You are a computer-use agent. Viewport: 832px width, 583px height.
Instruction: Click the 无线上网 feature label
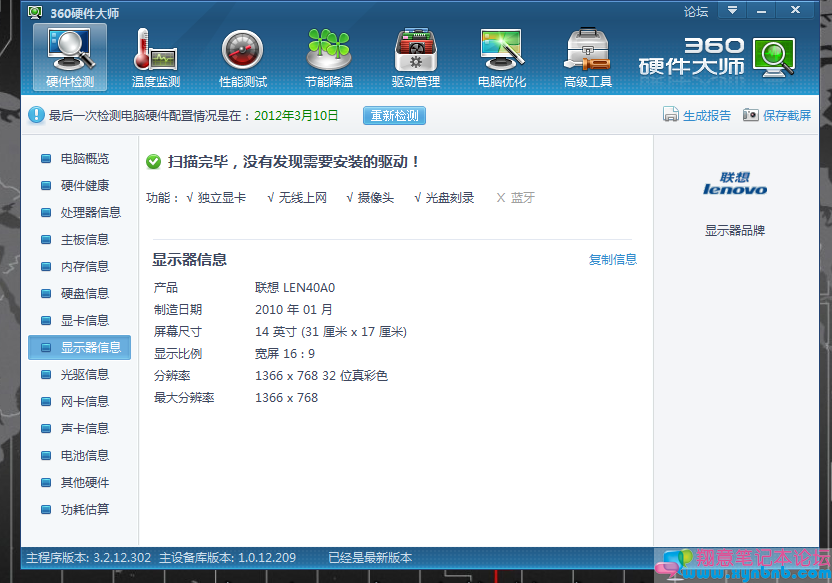[x=302, y=198]
